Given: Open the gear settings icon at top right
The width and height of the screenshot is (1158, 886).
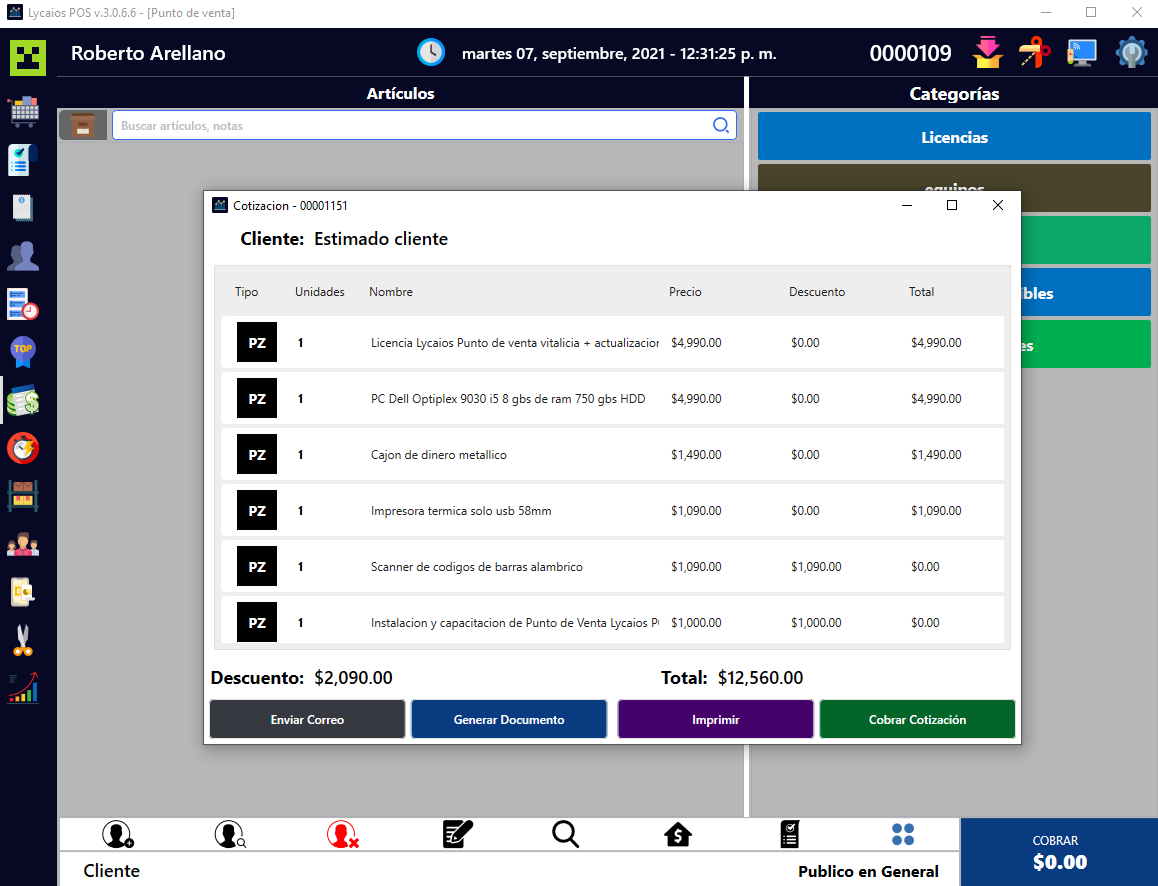Looking at the screenshot, I should point(1131,53).
